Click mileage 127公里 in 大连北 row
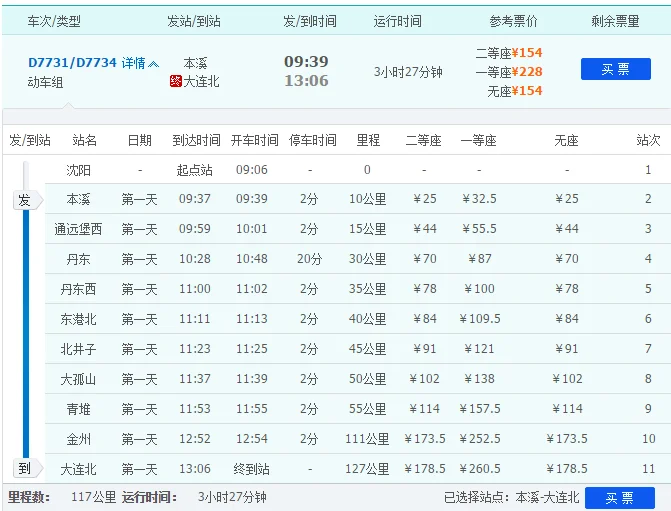 tap(367, 469)
